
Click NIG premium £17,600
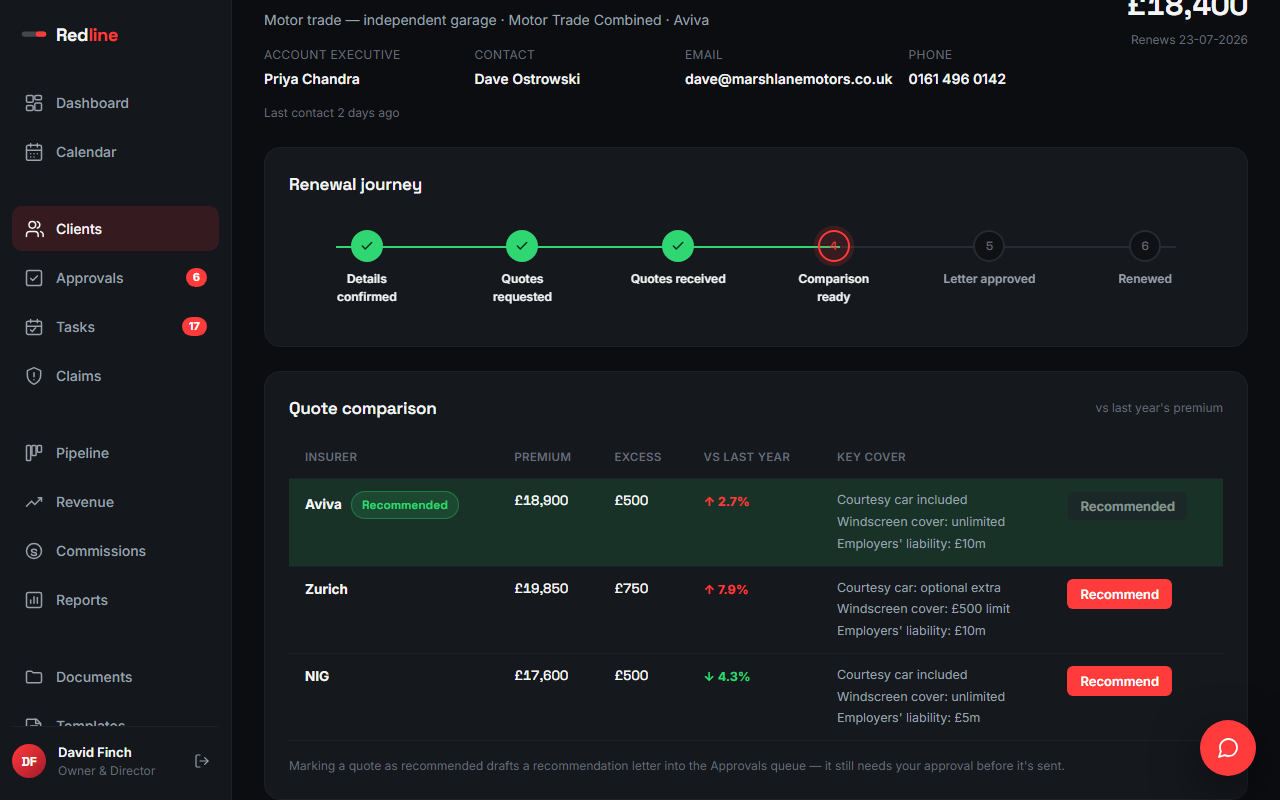point(541,675)
